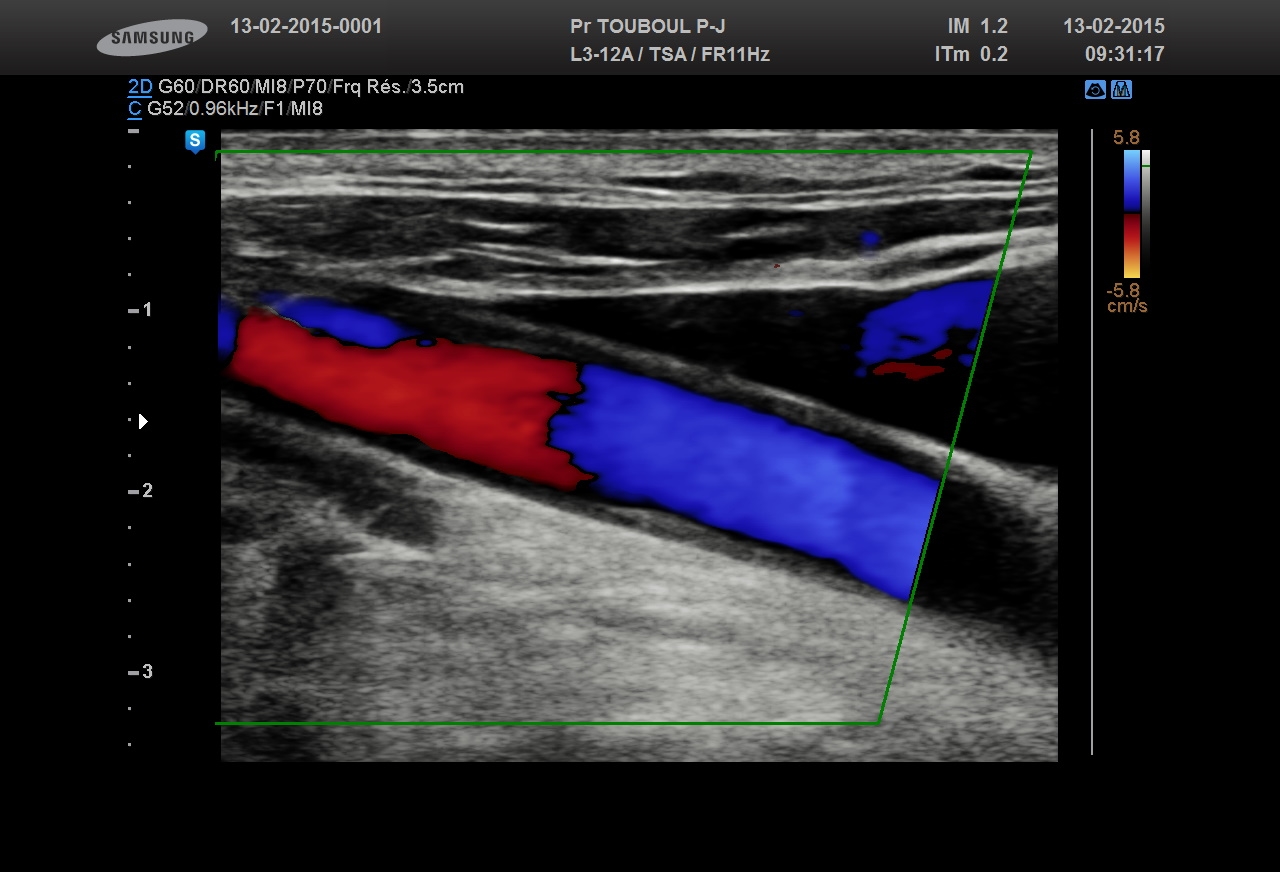Select the C color mode label
The height and width of the screenshot is (872, 1280).
[x=134, y=109]
